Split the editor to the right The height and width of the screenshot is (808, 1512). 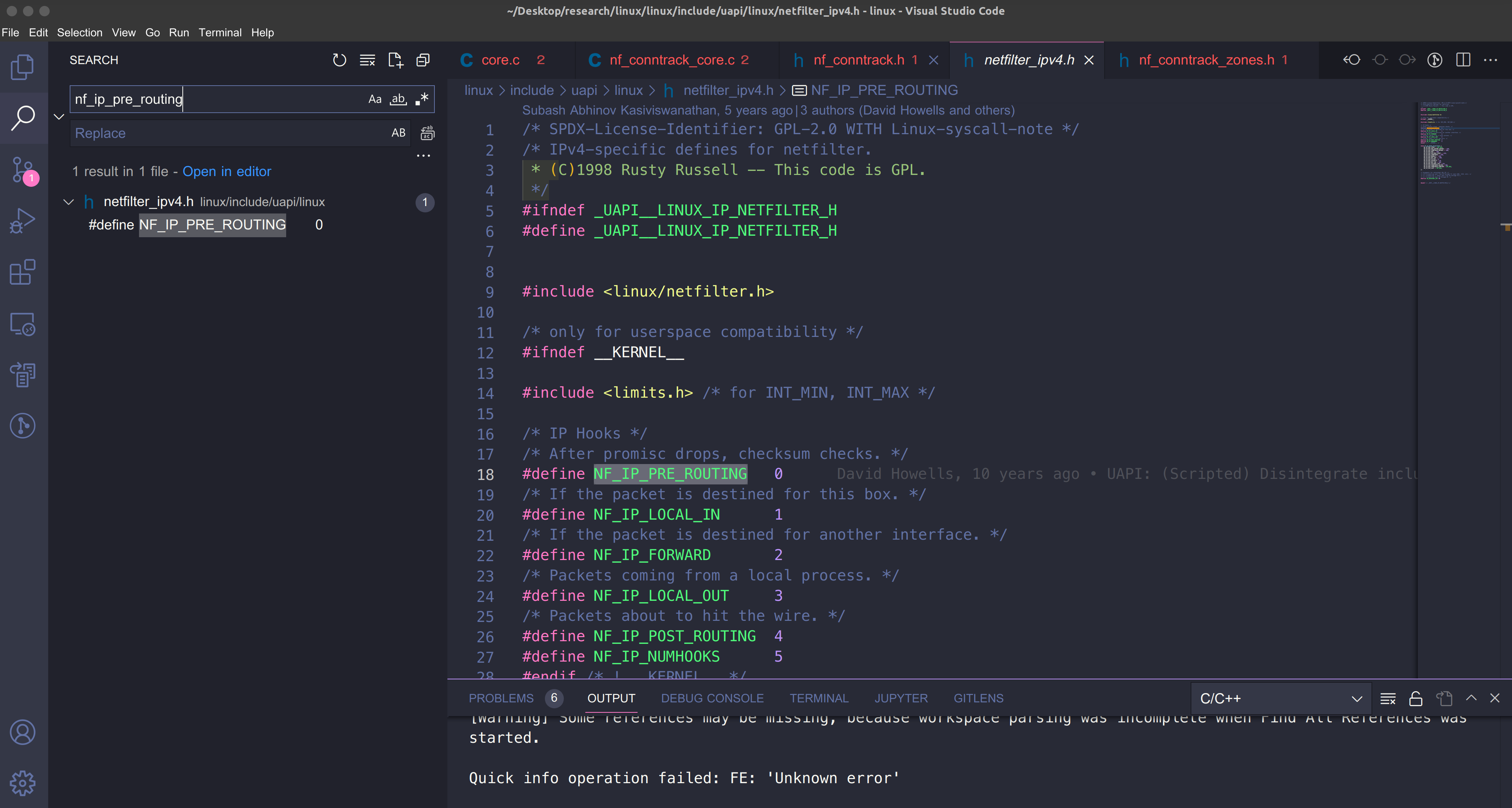(x=1463, y=60)
